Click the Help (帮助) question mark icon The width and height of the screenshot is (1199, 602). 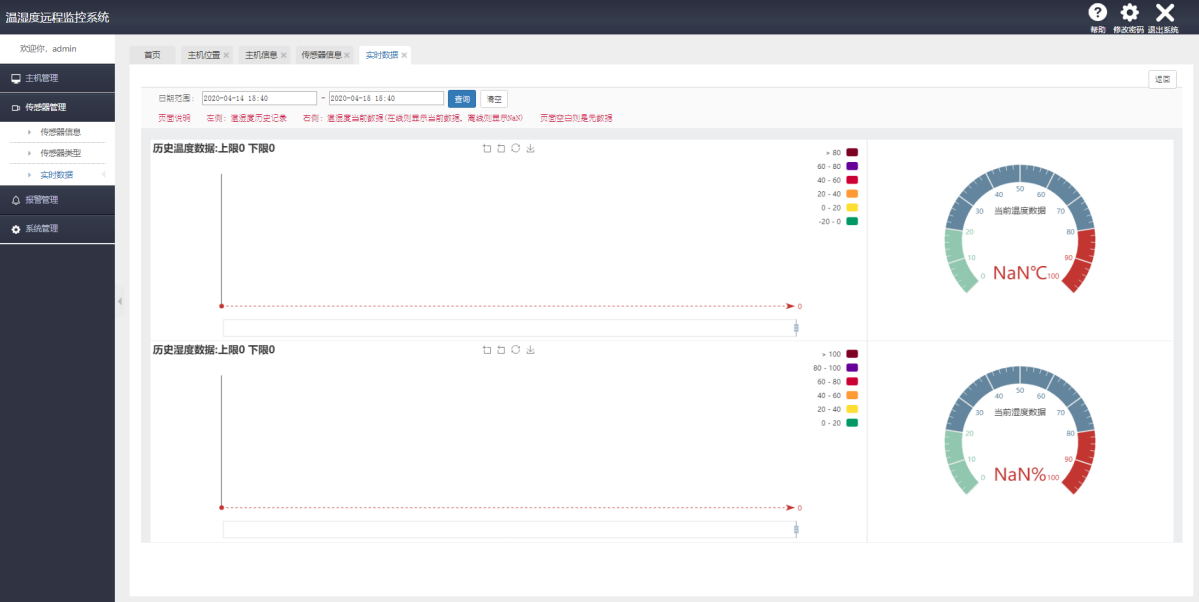point(1097,13)
